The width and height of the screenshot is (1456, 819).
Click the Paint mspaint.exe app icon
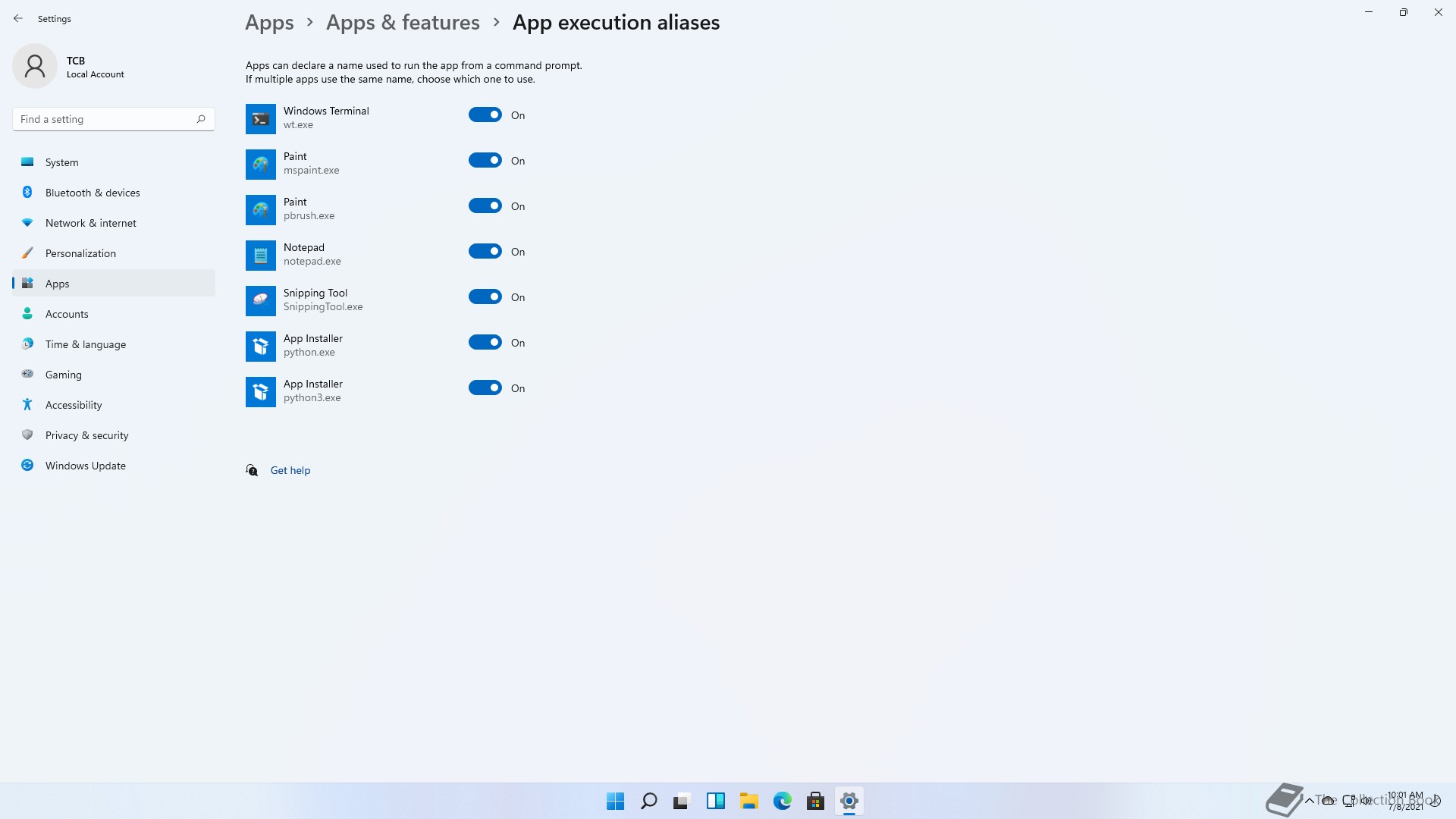(261, 165)
